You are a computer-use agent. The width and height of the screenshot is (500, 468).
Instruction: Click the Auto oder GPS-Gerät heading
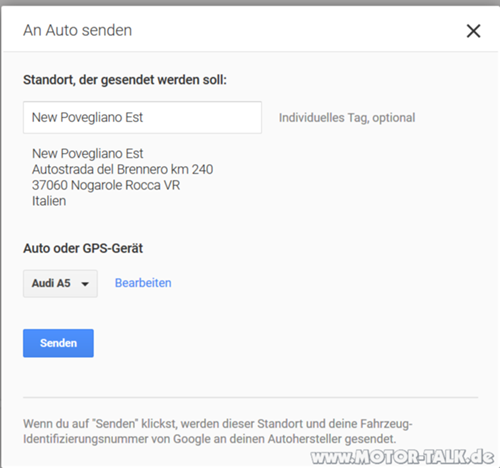click(x=83, y=248)
